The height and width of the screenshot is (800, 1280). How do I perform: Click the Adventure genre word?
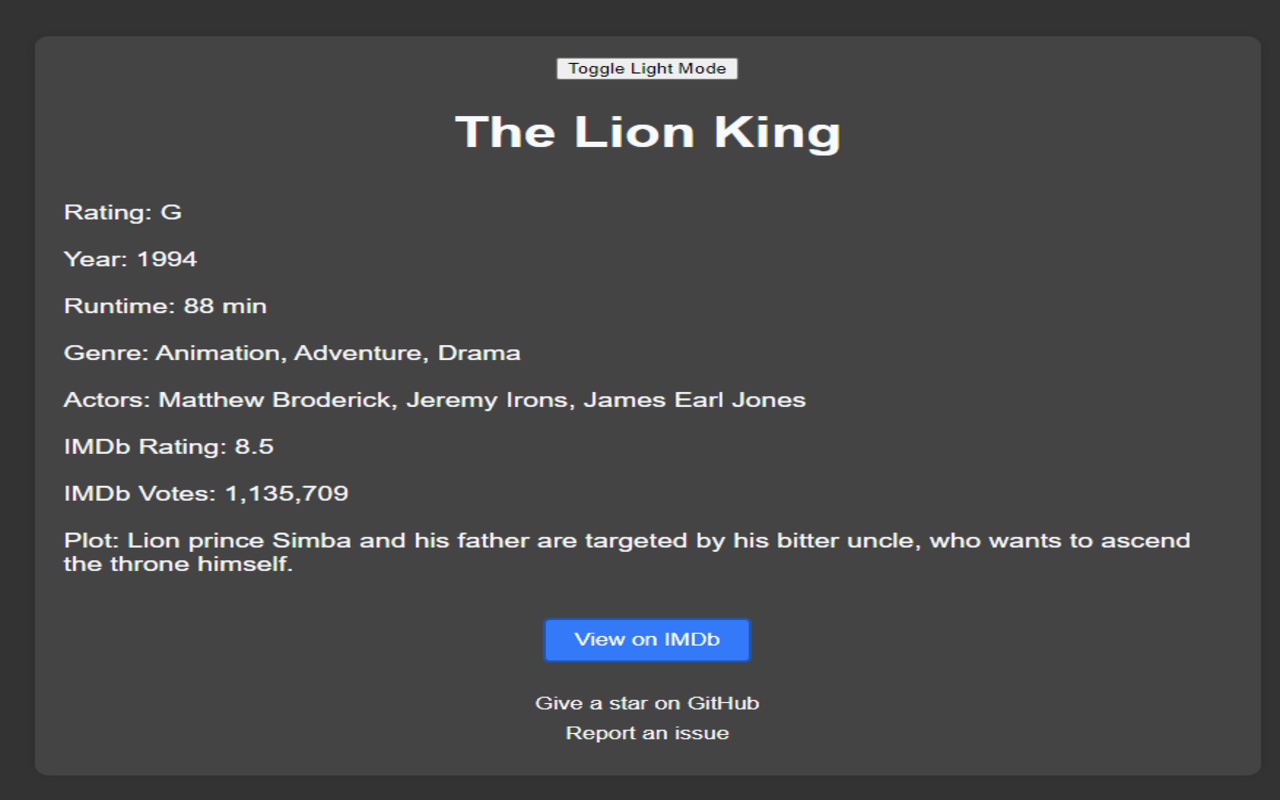click(358, 353)
